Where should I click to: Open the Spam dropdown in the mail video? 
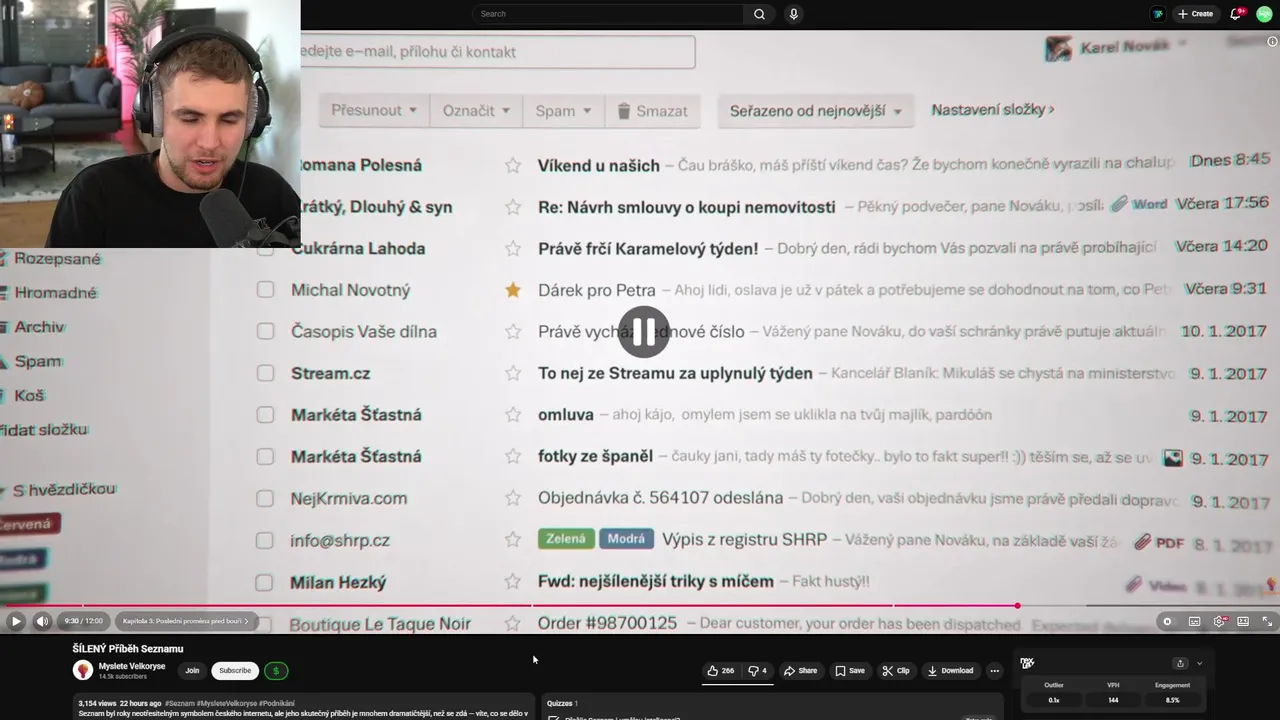click(x=563, y=111)
